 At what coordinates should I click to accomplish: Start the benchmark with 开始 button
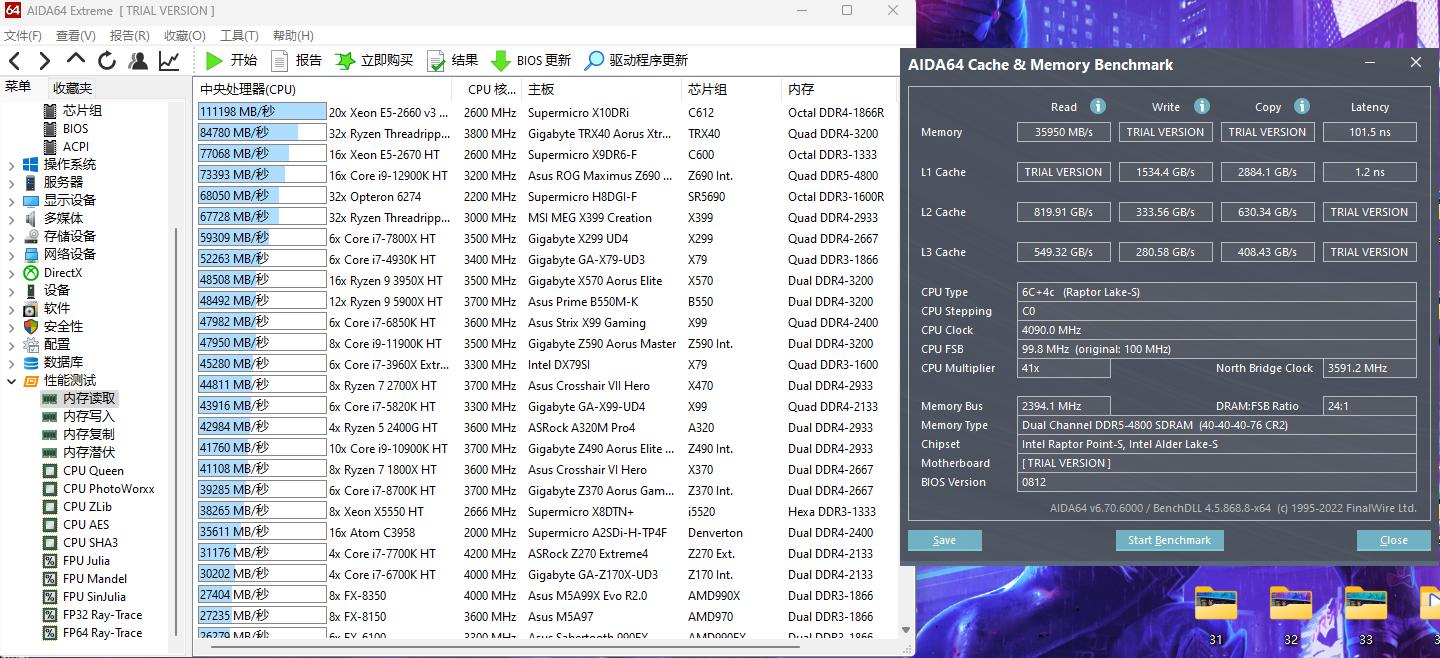point(231,60)
